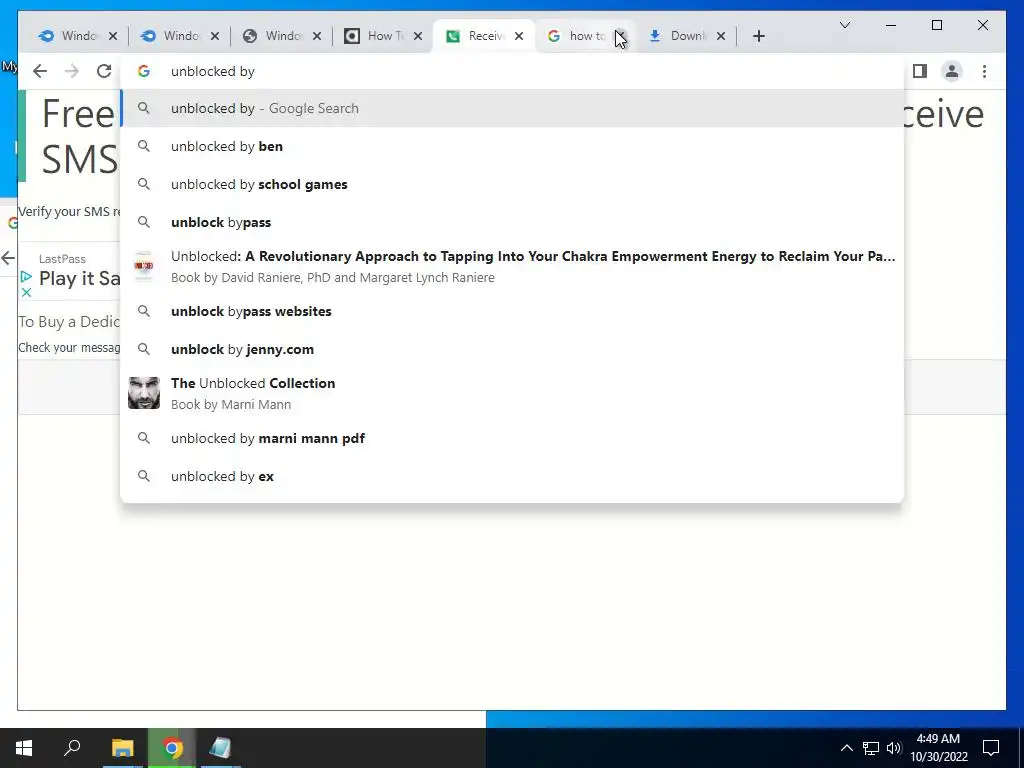Open the Chrome profile avatar
This screenshot has height=768, width=1024.
(952, 71)
